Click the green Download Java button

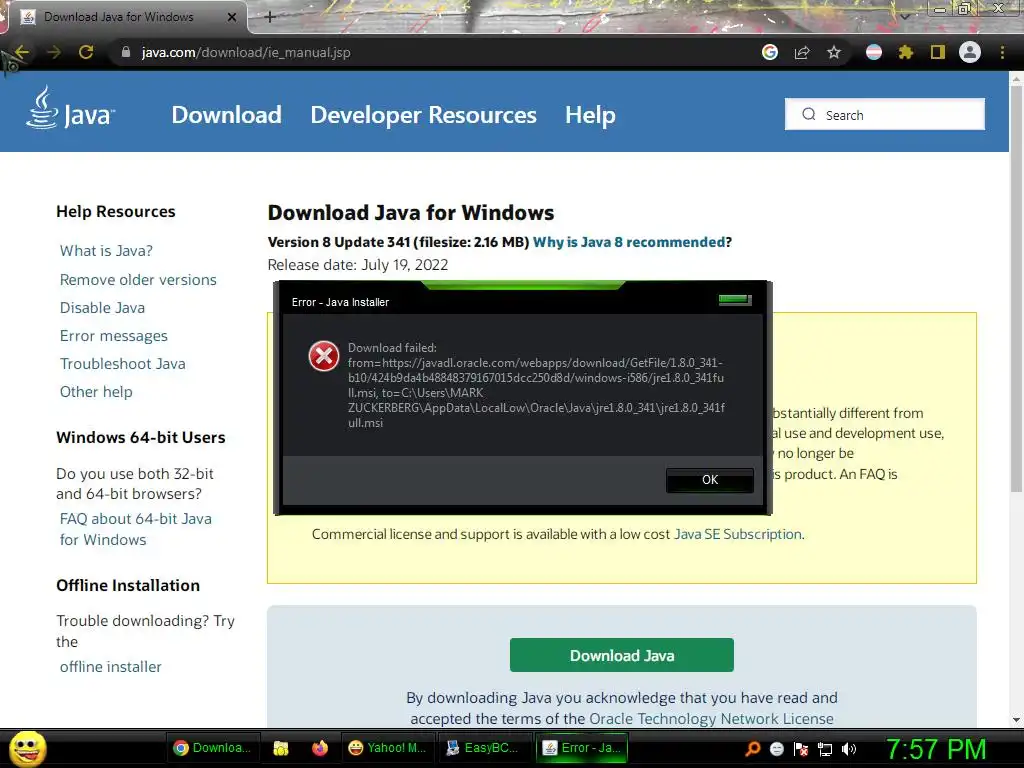coord(622,655)
